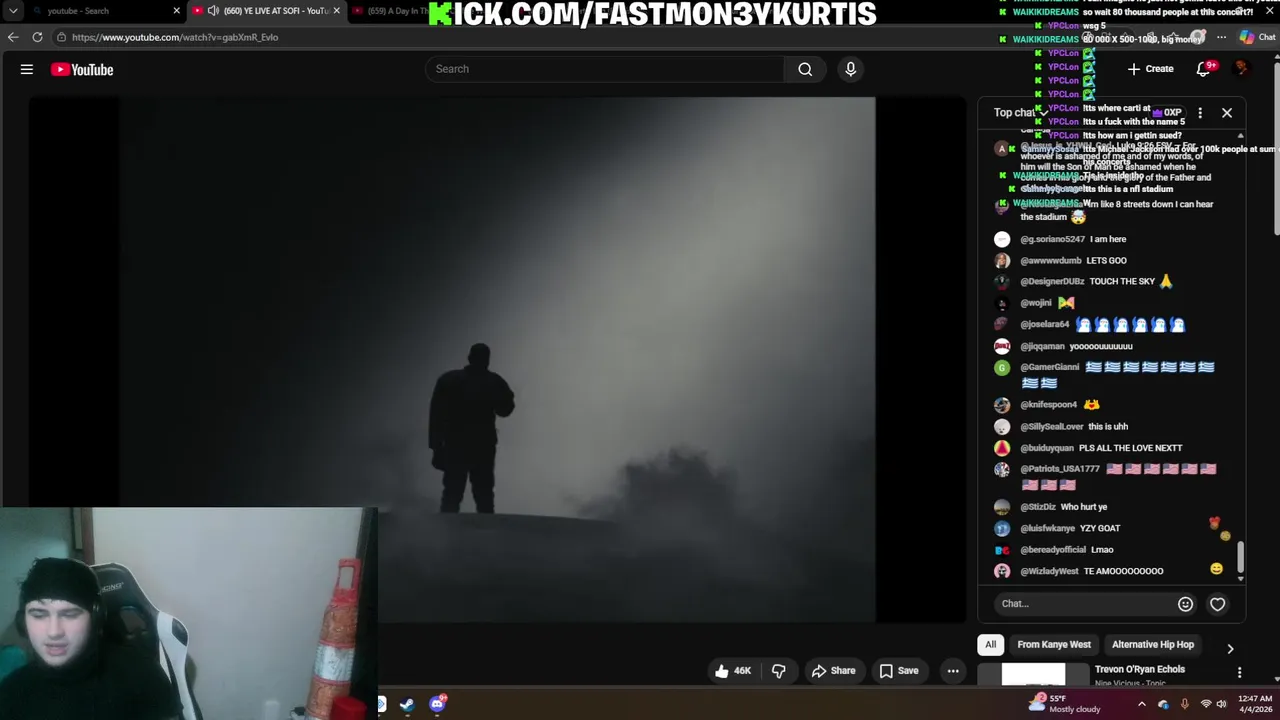Image resolution: width=1280 pixels, height=720 pixels.
Task: Open the Copilot Chat sidebar button
Action: pyautogui.click(x=1256, y=37)
